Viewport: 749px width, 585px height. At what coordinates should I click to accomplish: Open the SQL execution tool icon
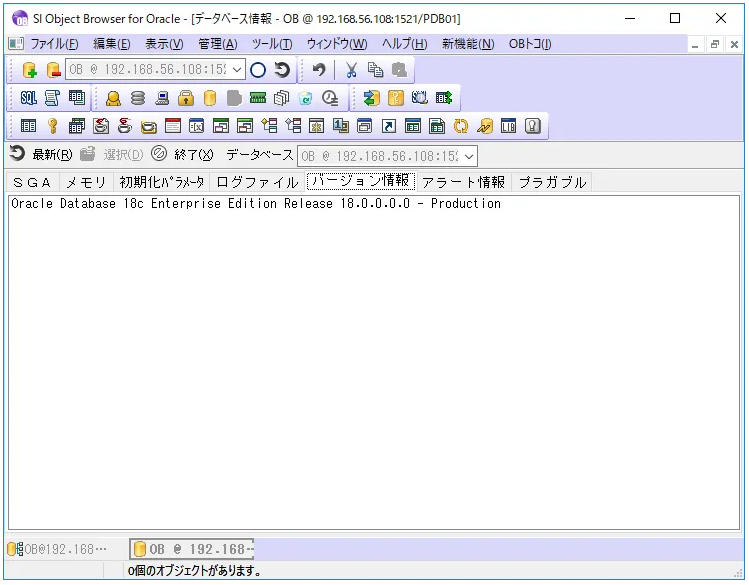29,98
